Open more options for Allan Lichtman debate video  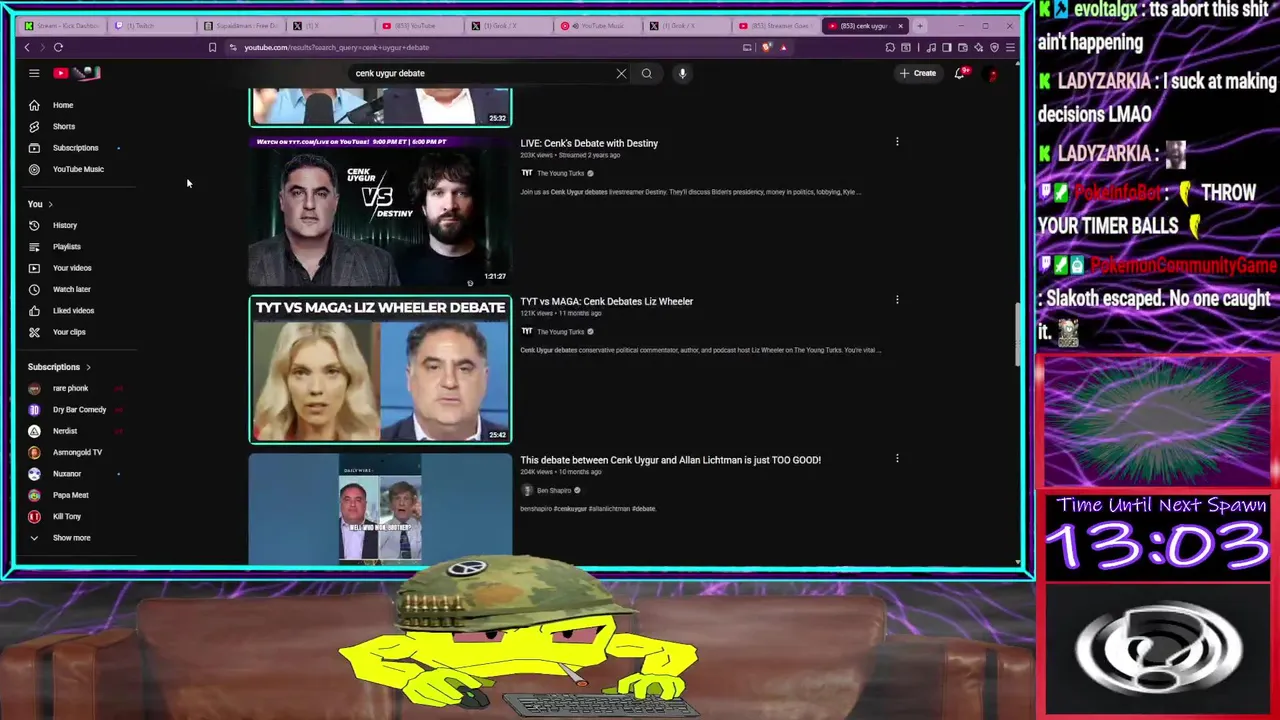[x=897, y=459]
